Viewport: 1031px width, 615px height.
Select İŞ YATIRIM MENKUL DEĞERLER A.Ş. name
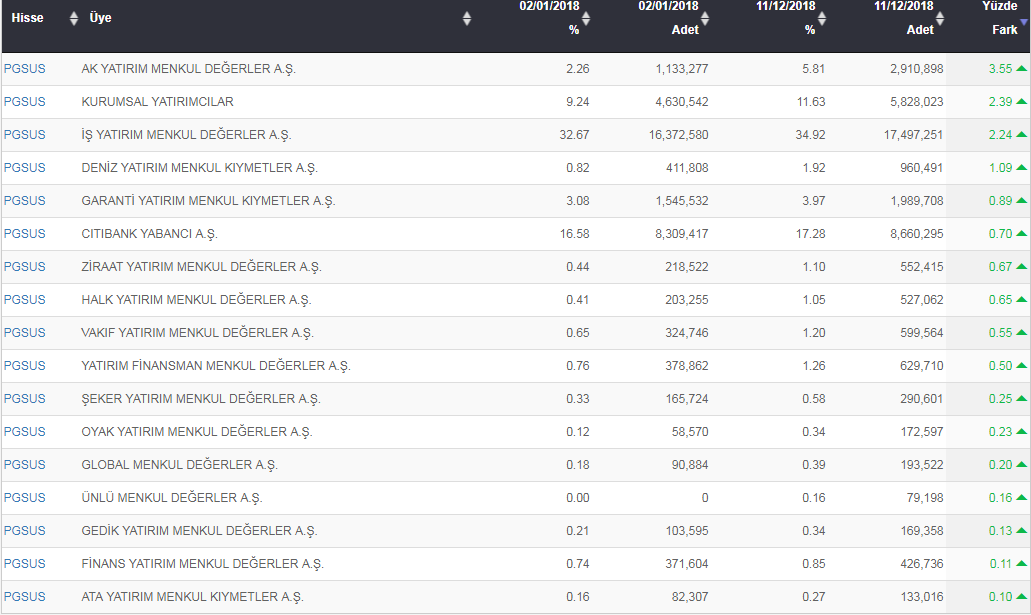tap(186, 135)
